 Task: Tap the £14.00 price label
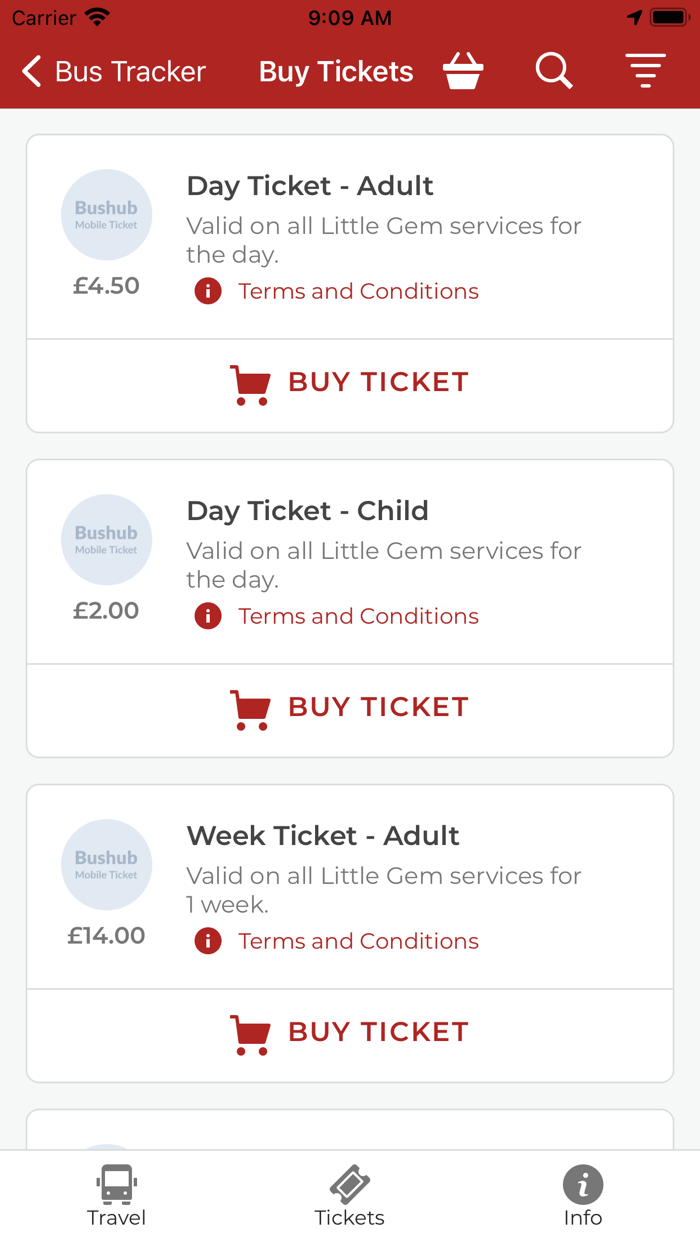[106, 936]
